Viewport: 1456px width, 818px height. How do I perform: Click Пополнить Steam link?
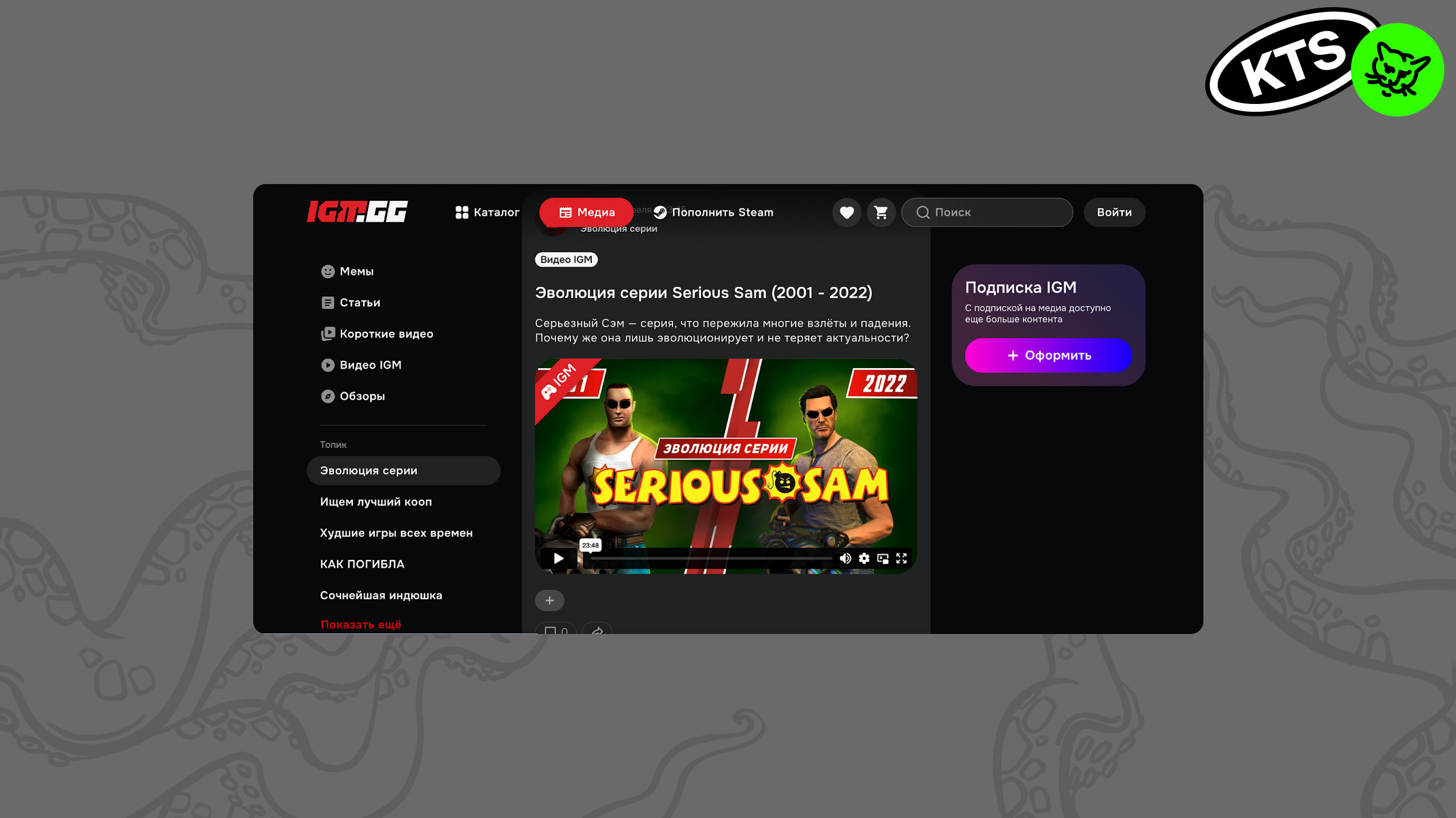click(714, 212)
